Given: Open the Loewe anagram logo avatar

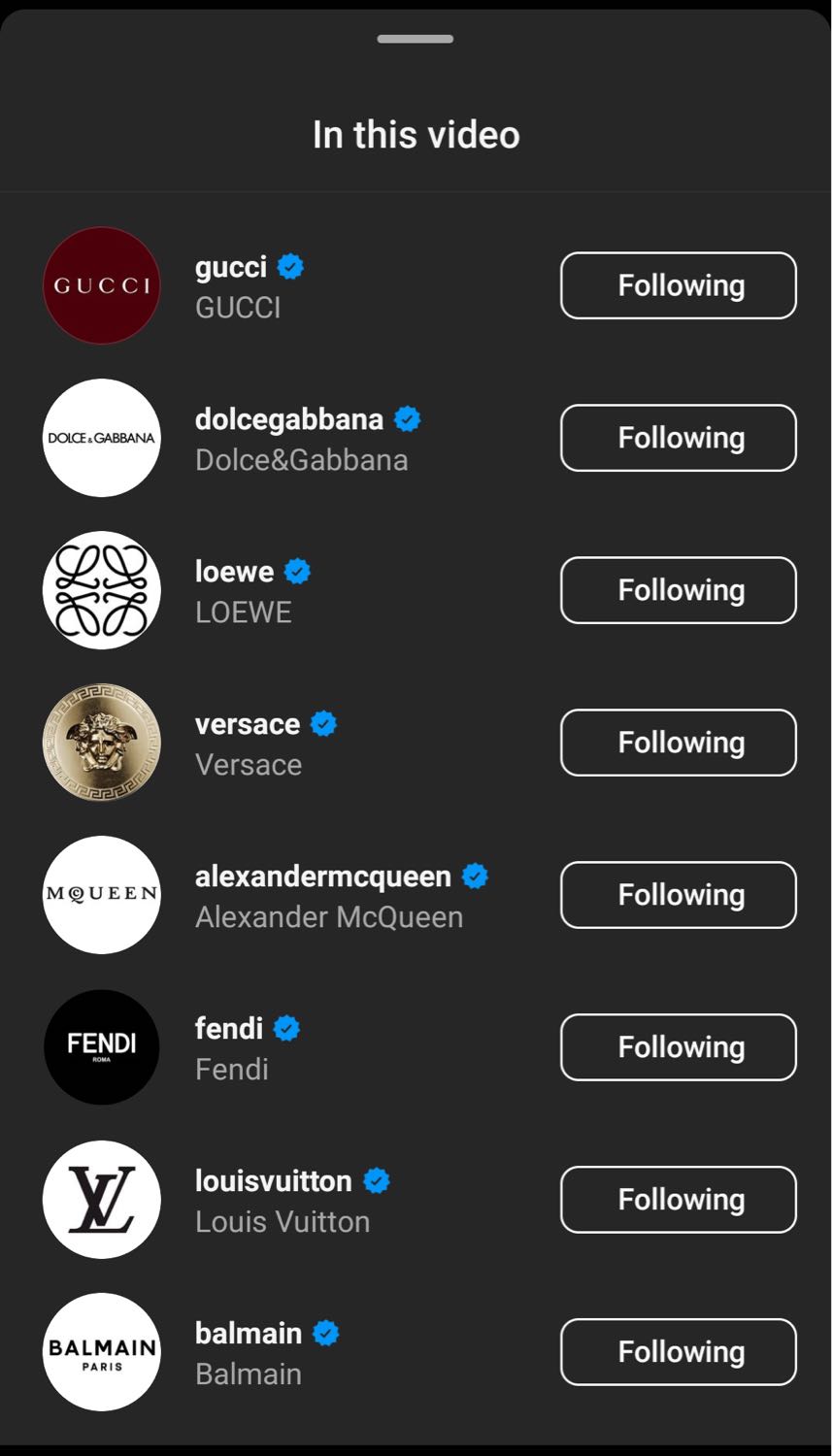Looking at the screenshot, I should point(102,590).
